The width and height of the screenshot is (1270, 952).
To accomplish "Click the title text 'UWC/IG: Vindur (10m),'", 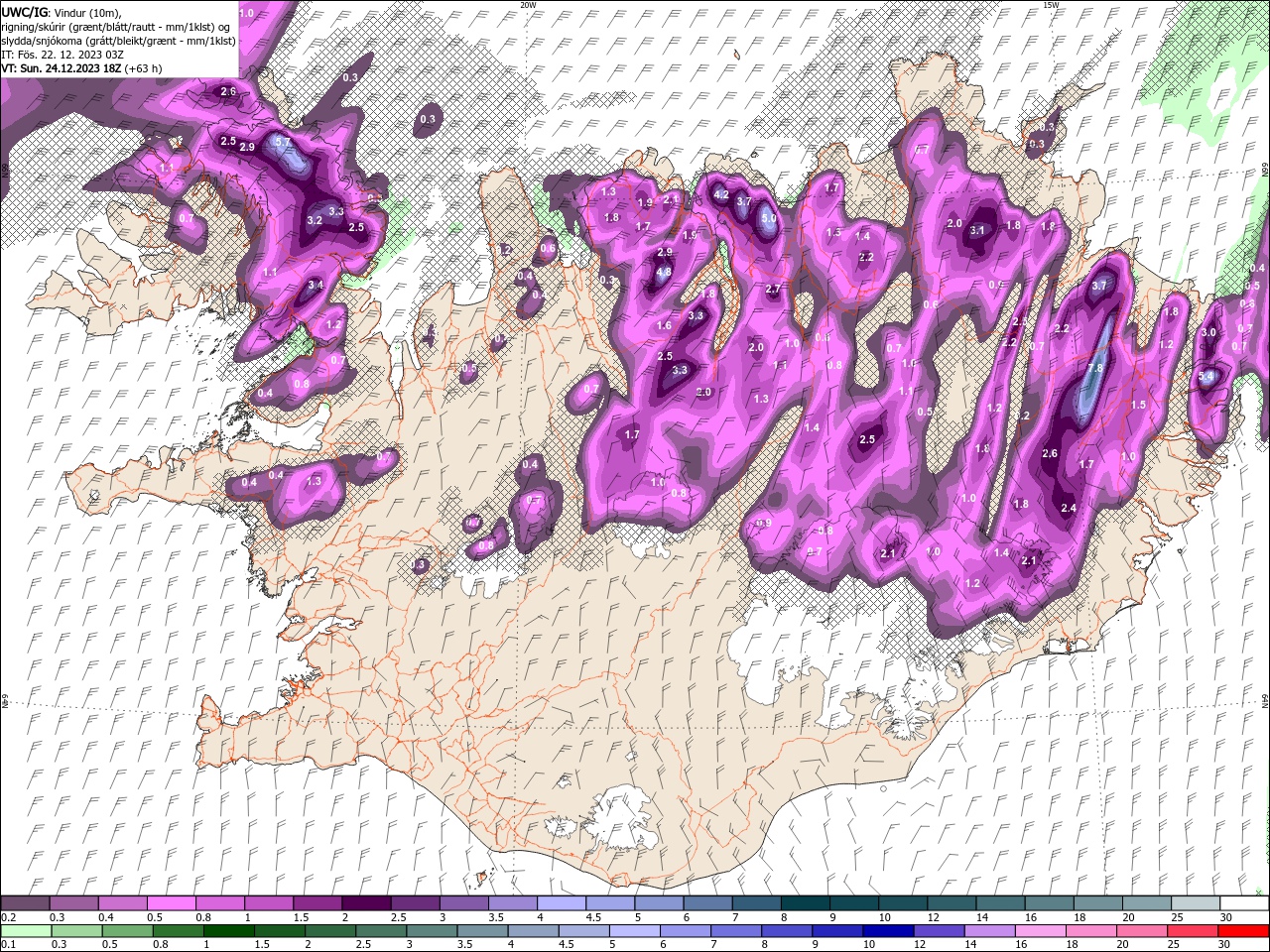I will click(x=60, y=12).
